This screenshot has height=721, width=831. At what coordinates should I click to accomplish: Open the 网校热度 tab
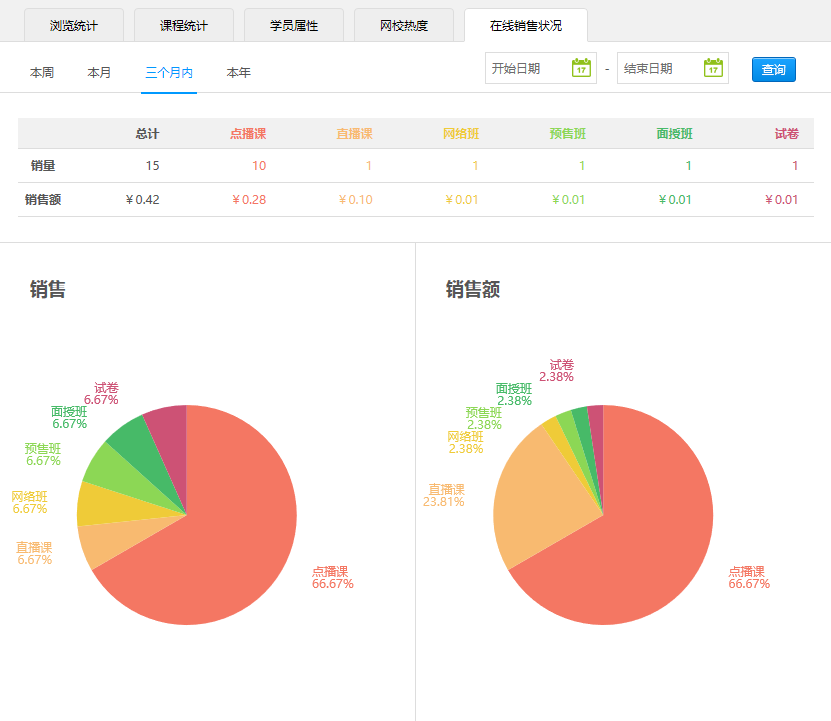[404, 25]
